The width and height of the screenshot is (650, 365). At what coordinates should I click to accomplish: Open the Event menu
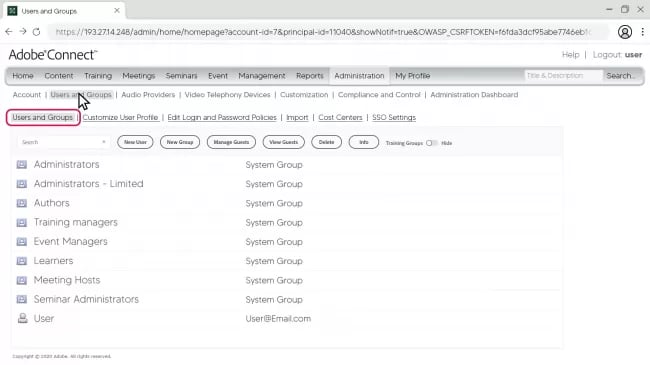point(218,76)
